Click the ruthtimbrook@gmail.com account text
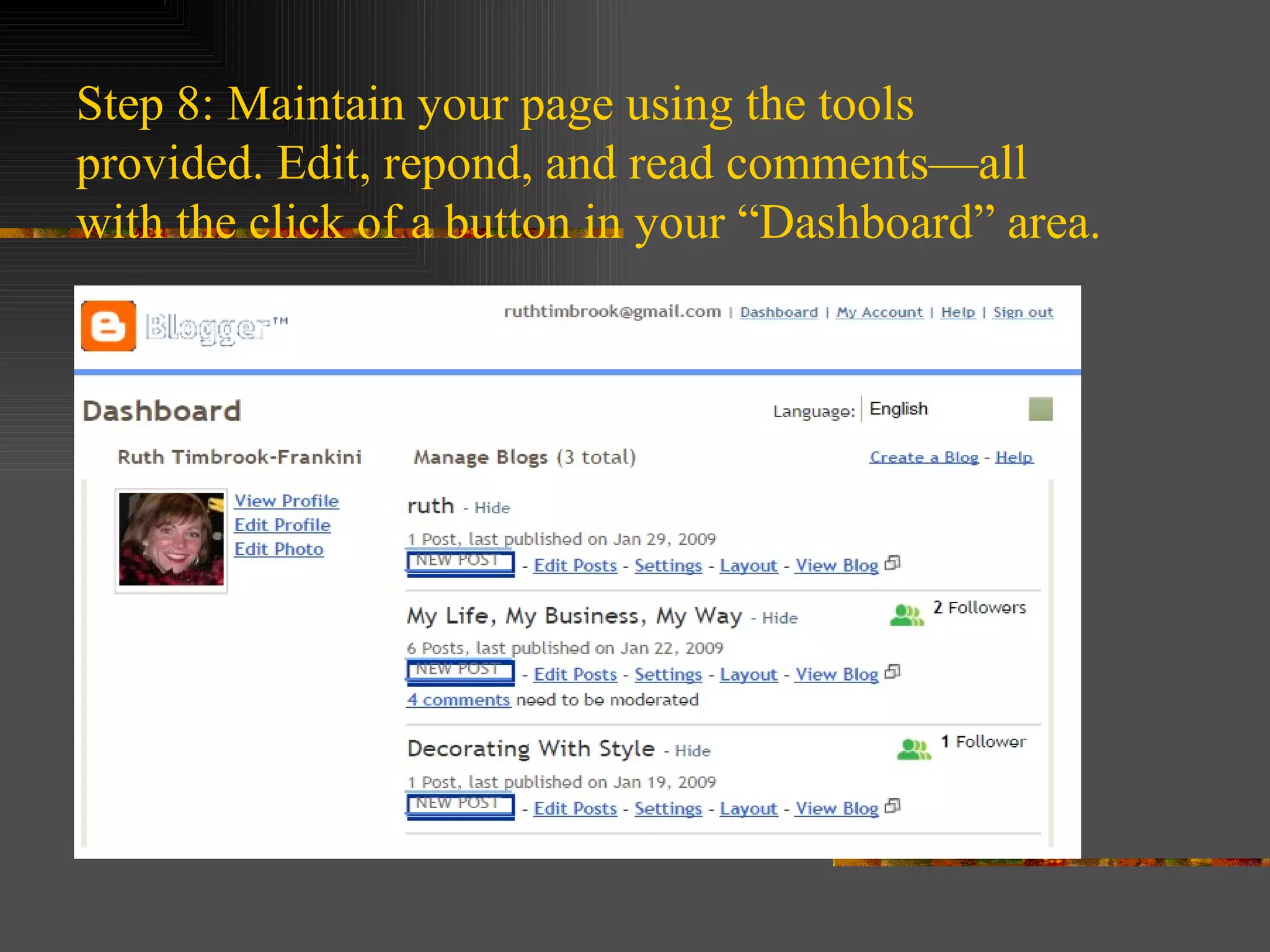 (613, 312)
